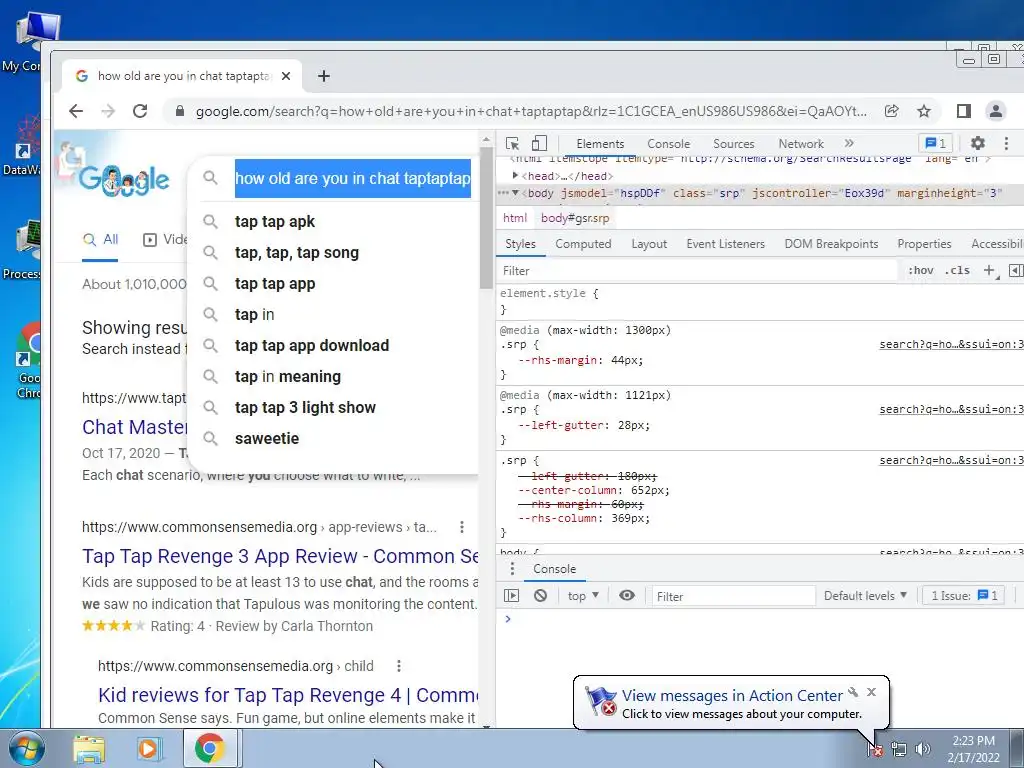Open Windows Media Player from the taskbar
Screen dimensions: 1024x768
[148, 749]
